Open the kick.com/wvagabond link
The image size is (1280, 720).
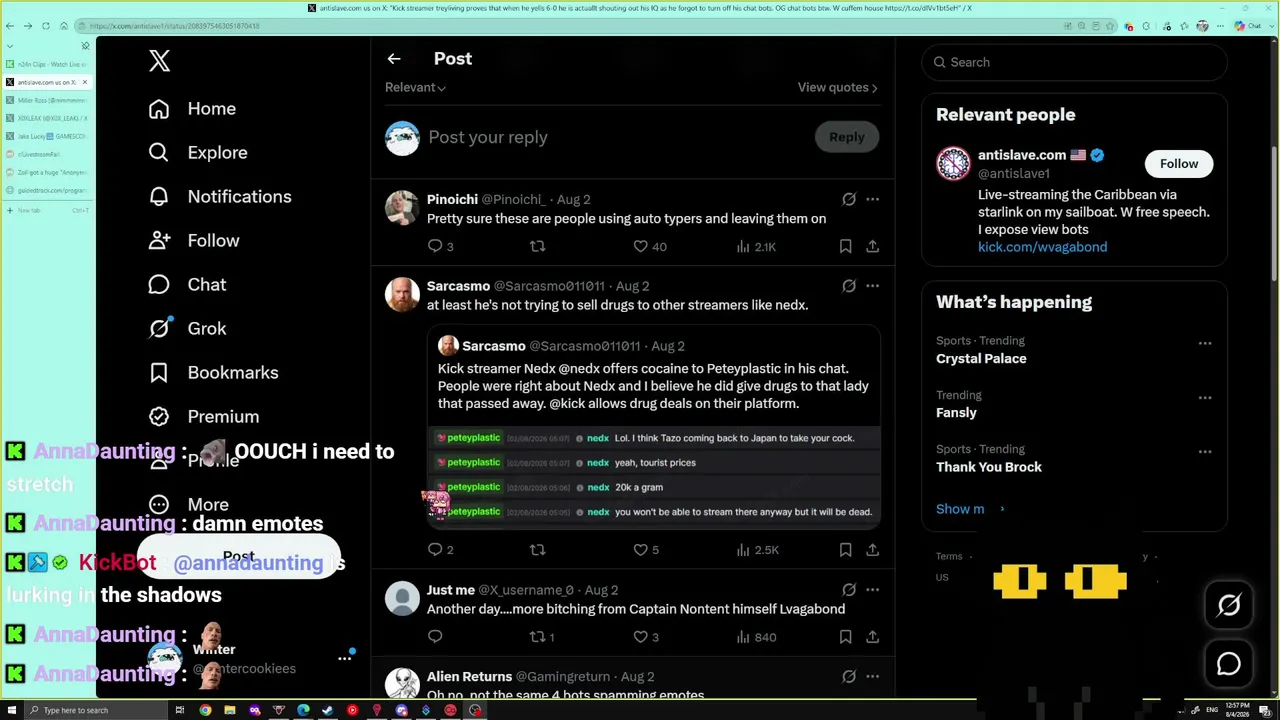[1042, 247]
